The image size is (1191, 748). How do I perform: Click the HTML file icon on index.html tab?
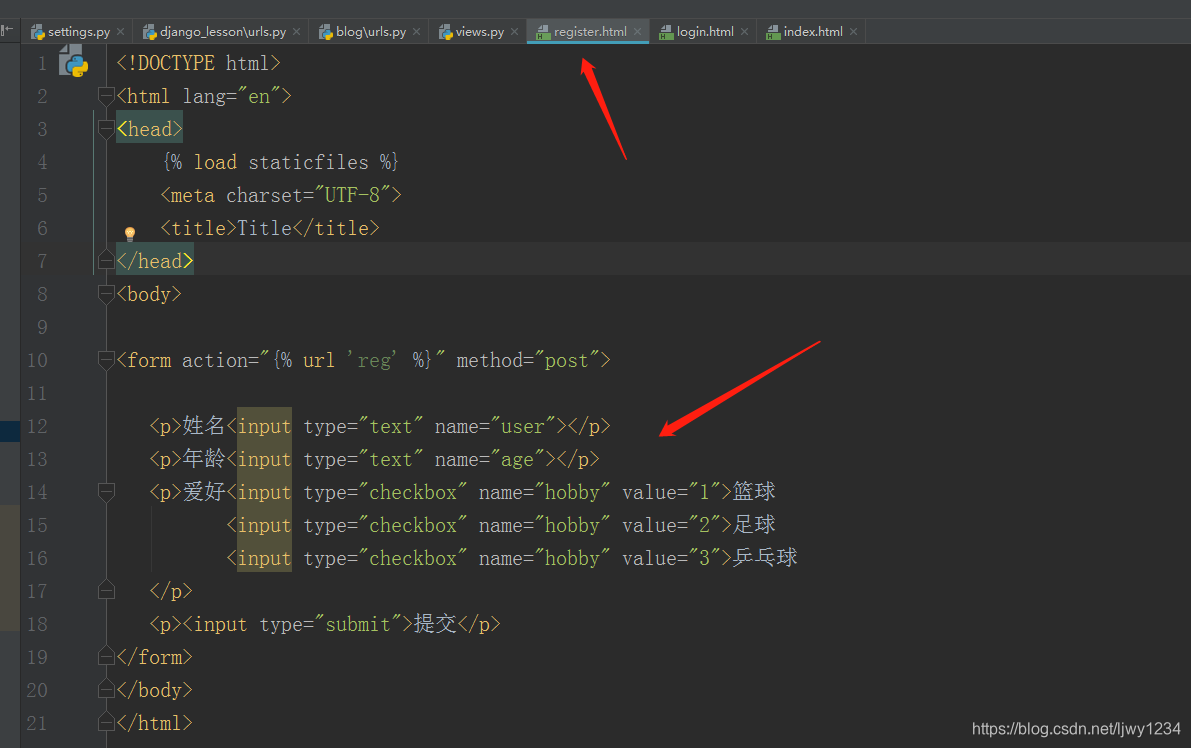tap(773, 32)
